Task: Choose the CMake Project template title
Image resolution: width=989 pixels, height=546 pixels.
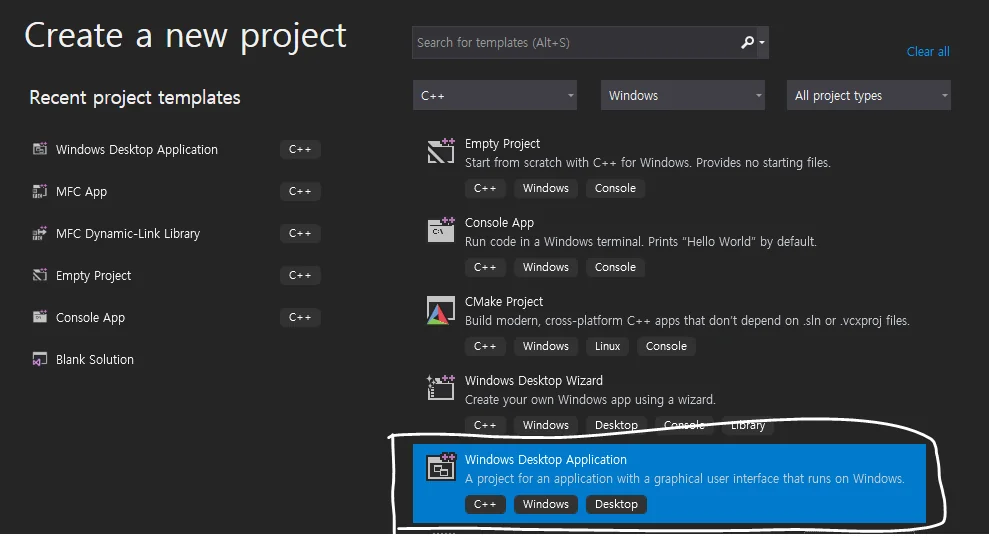Action: pyautogui.click(x=504, y=301)
